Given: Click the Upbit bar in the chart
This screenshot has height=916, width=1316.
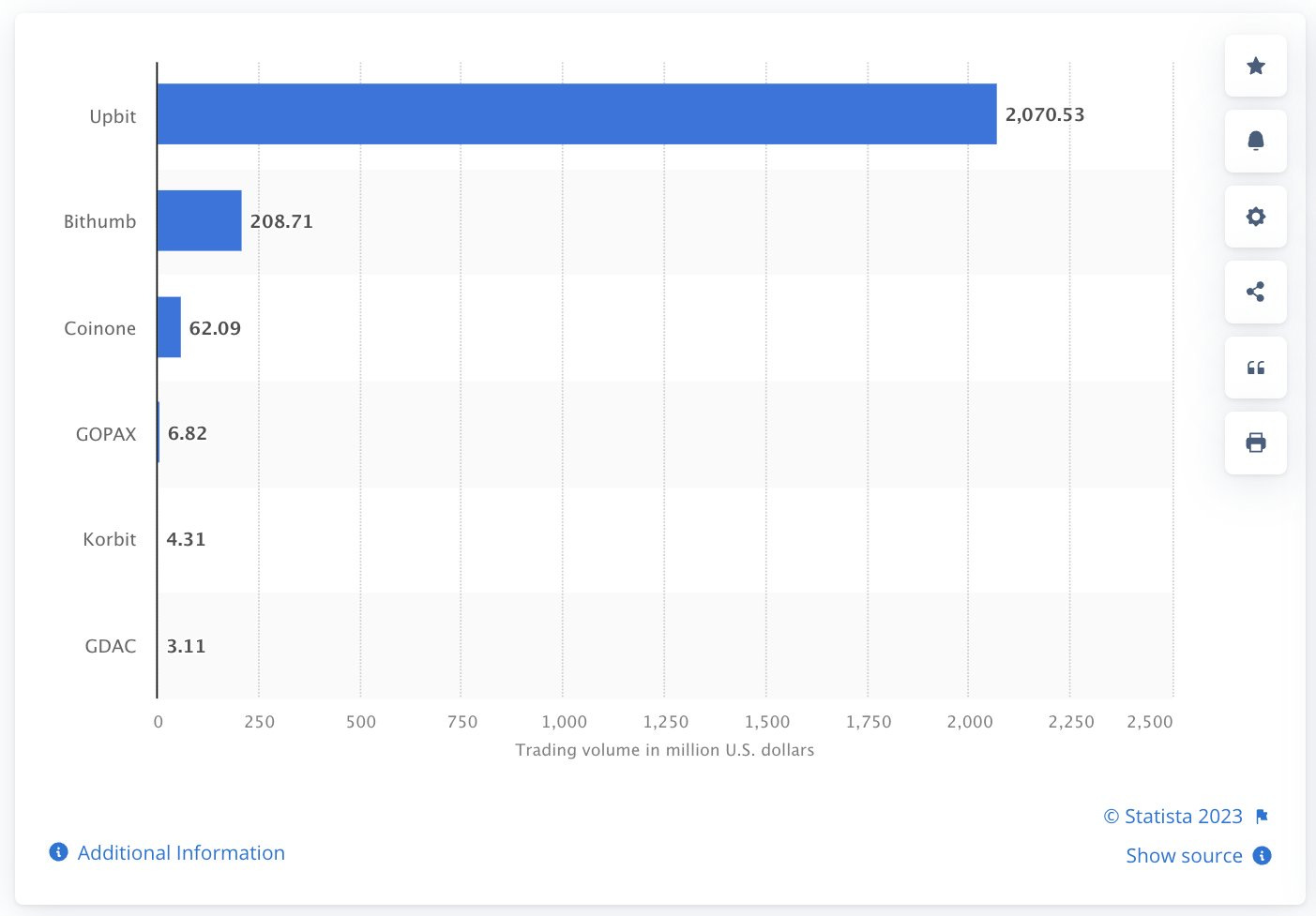Looking at the screenshot, I should coord(577,114).
